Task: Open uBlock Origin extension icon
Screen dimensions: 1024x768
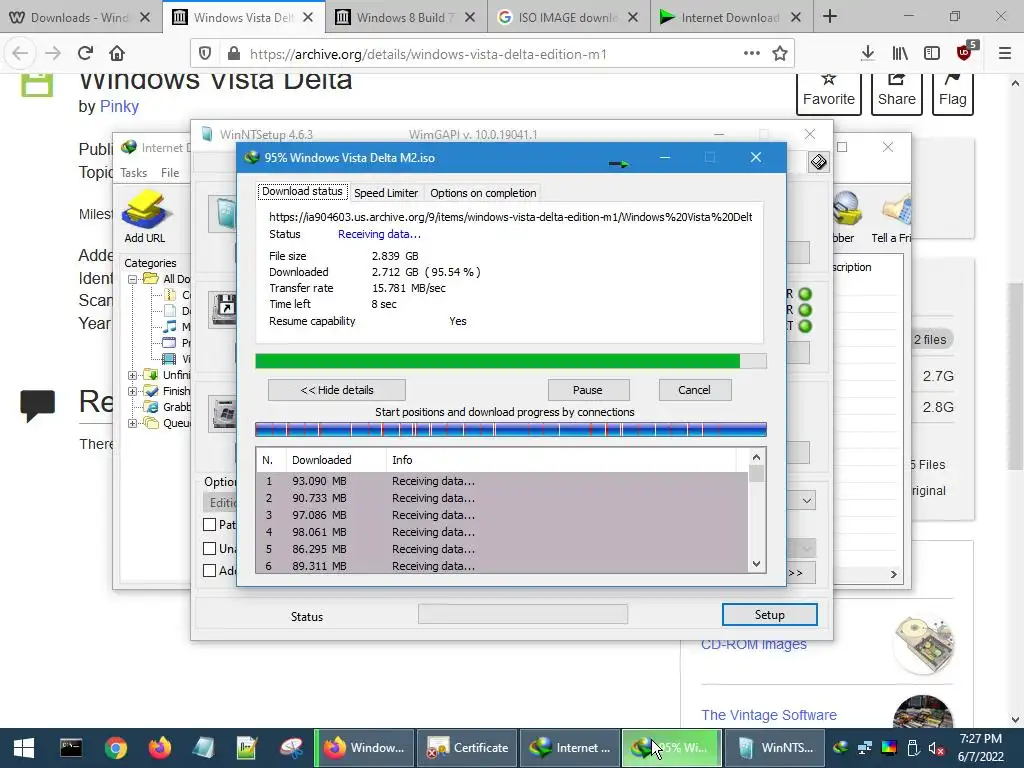Action: [x=965, y=53]
